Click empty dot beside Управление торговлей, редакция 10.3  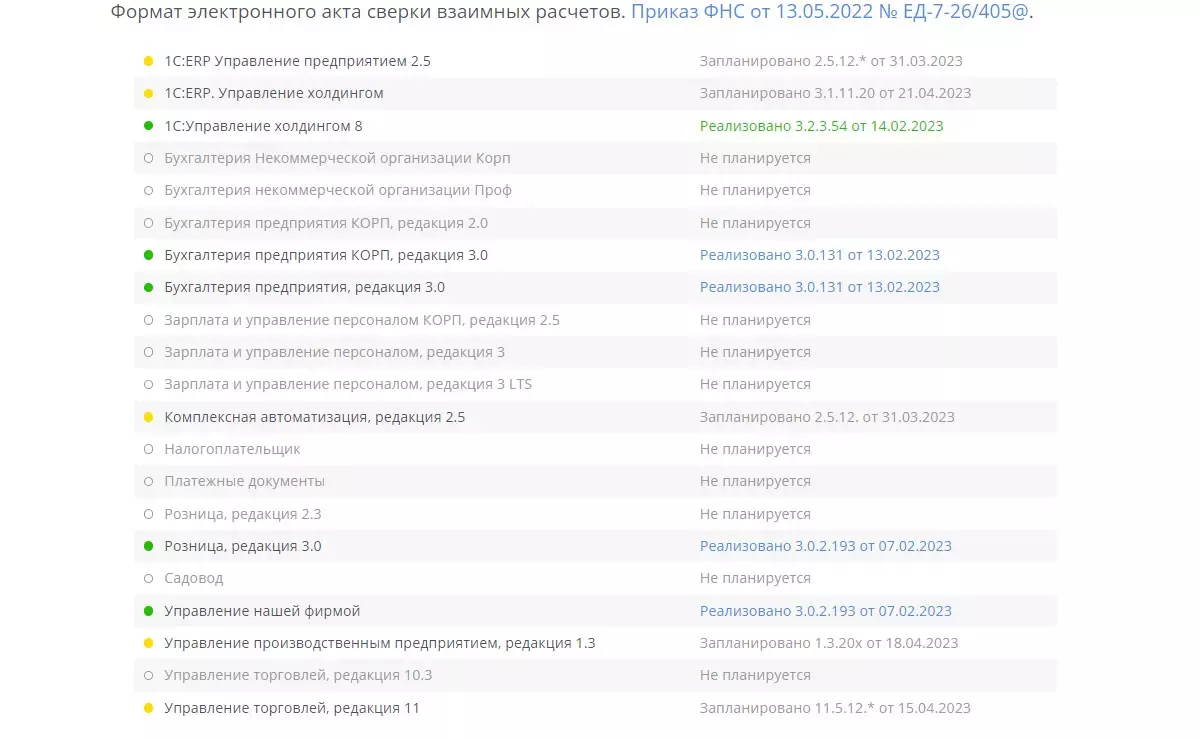[148, 675]
